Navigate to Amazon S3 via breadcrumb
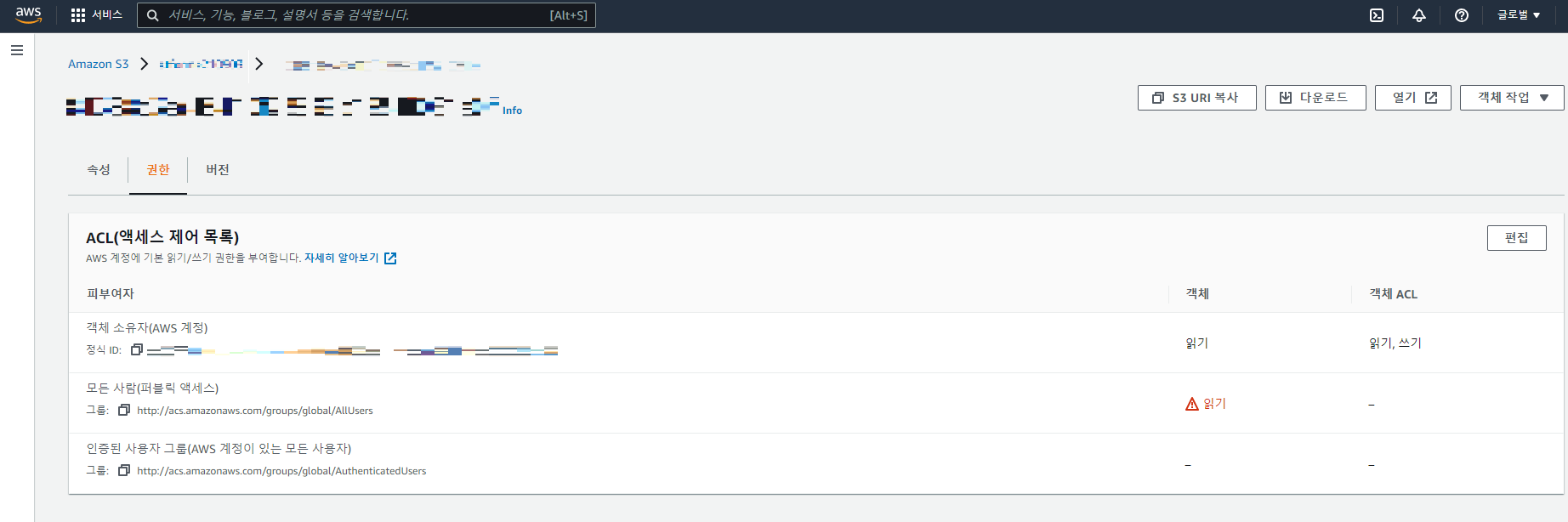This screenshot has width=1568, height=522. 99,63
